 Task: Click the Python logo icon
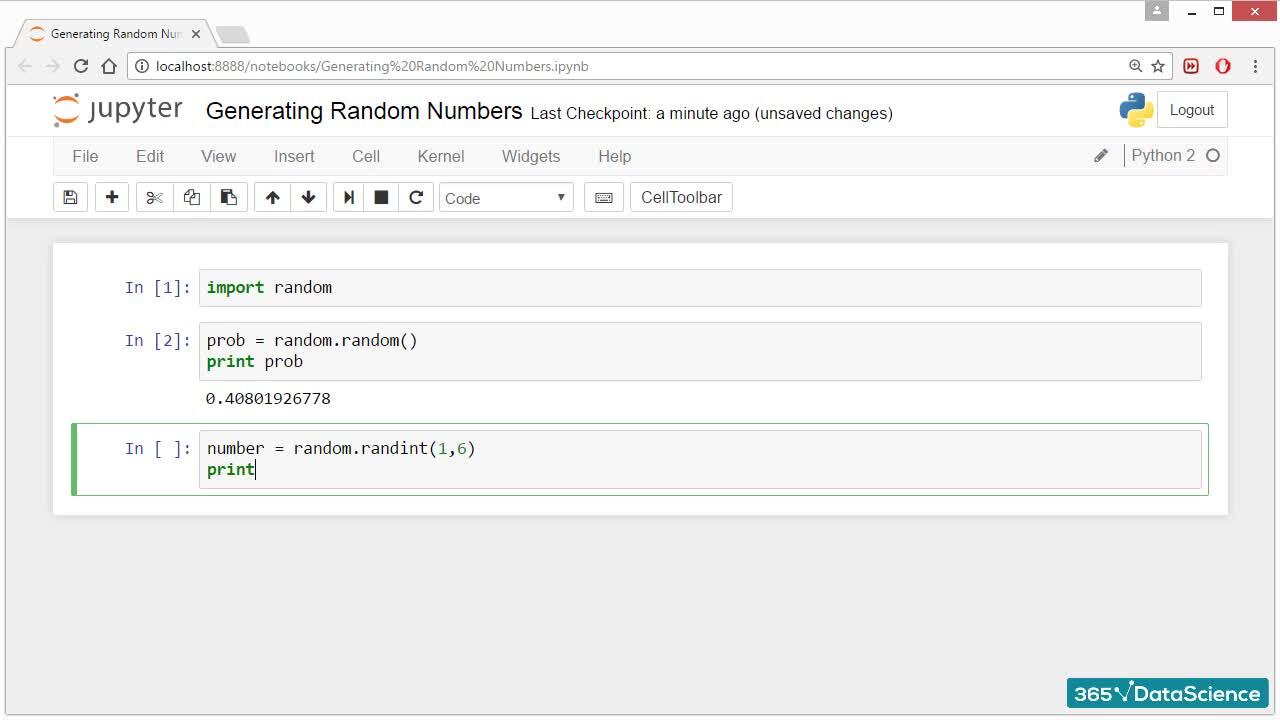[x=1136, y=110]
